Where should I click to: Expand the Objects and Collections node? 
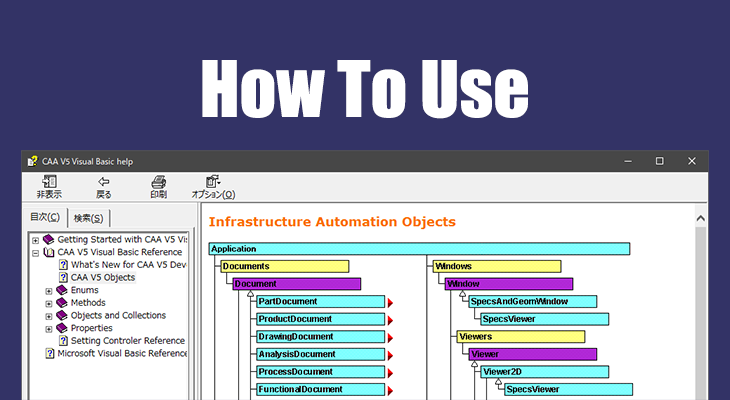click(x=49, y=316)
